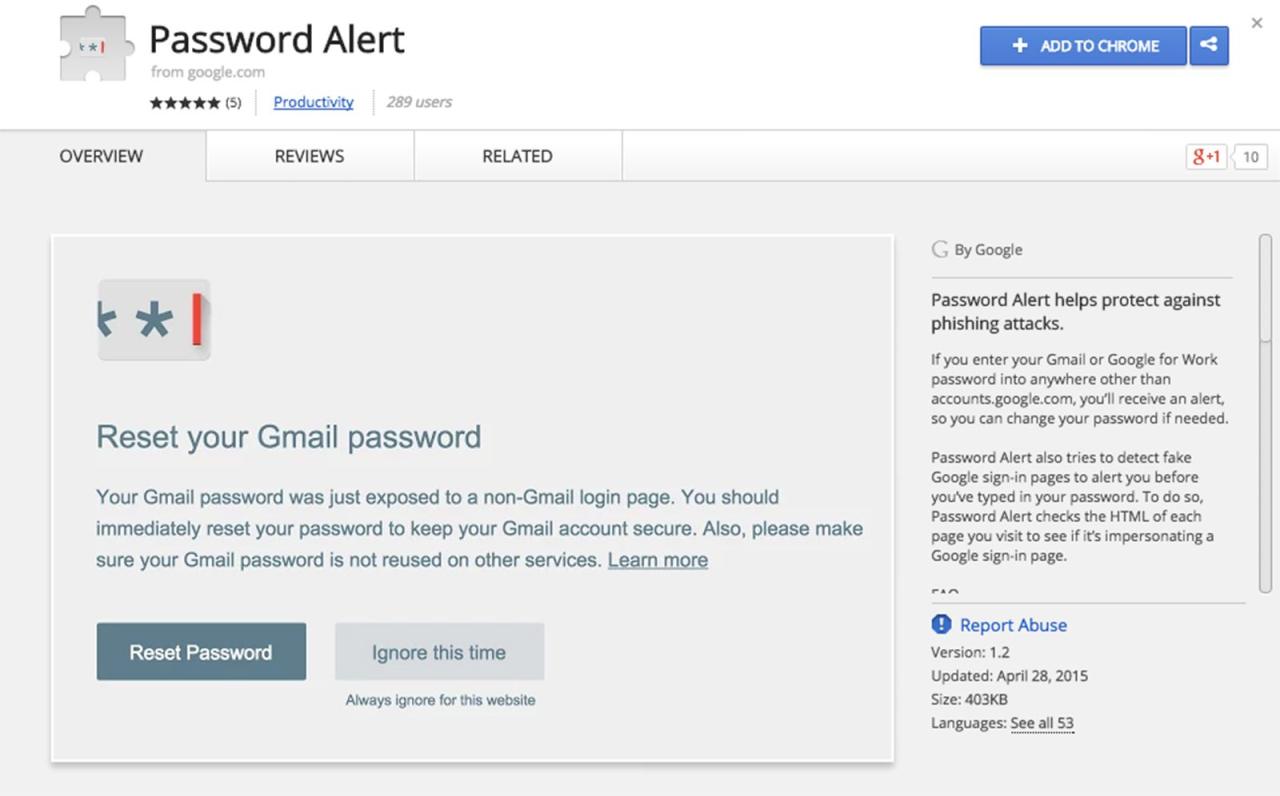Click Always ignore for this website

[440, 700]
